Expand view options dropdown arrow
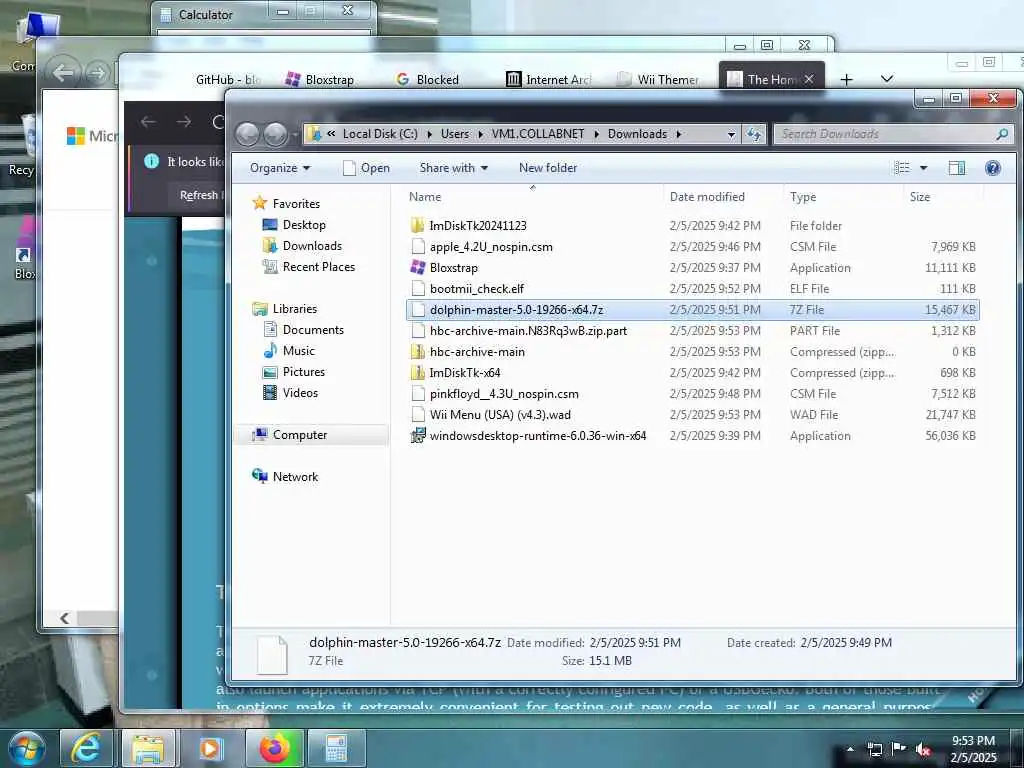This screenshot has width=1024, height=768. pos(923,168)
